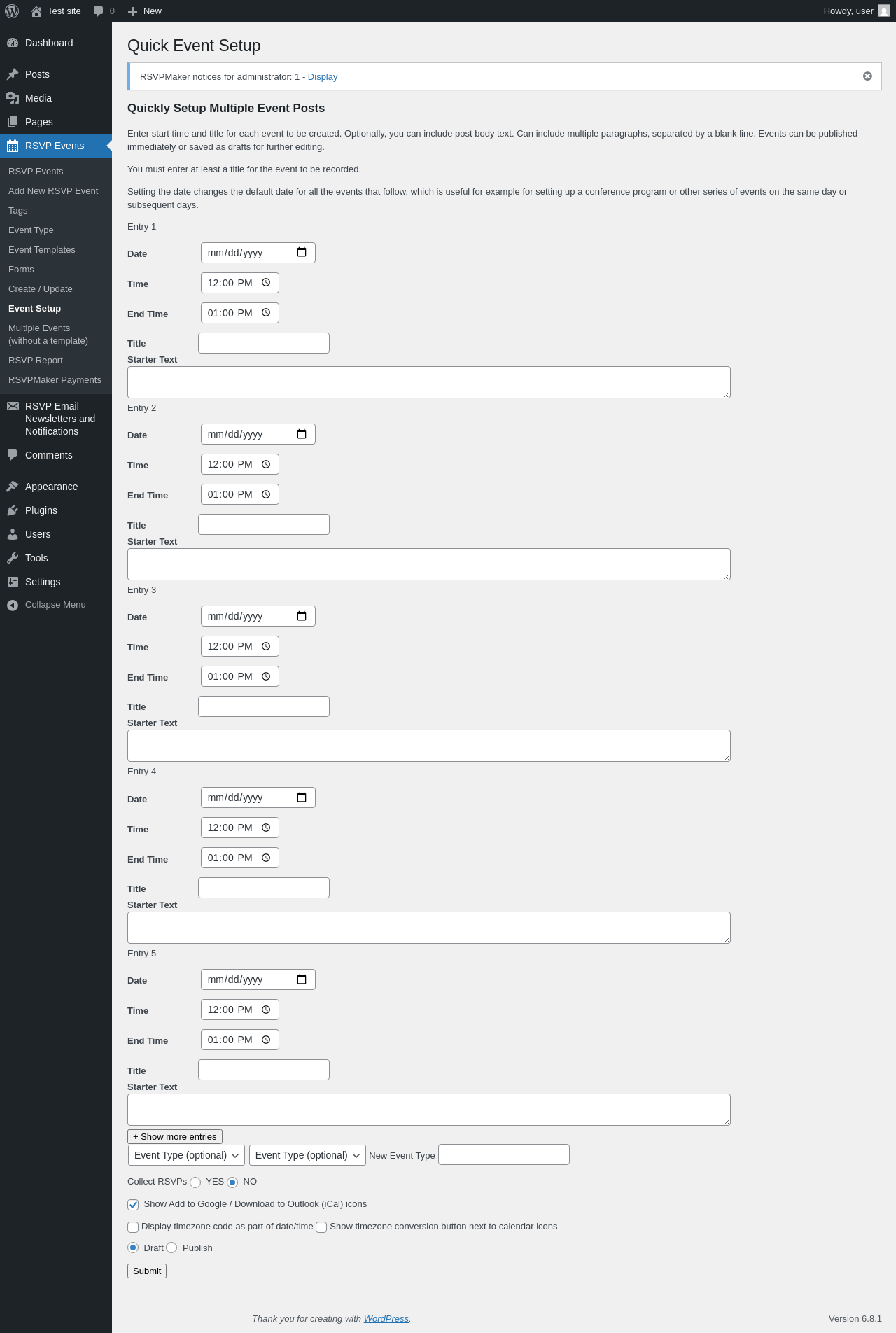Viewport: 896px width, 1333px height.
Task: Open clock picker icon for Entry 3 End Time
Action: pyautogui.click(x=266, y=676)
